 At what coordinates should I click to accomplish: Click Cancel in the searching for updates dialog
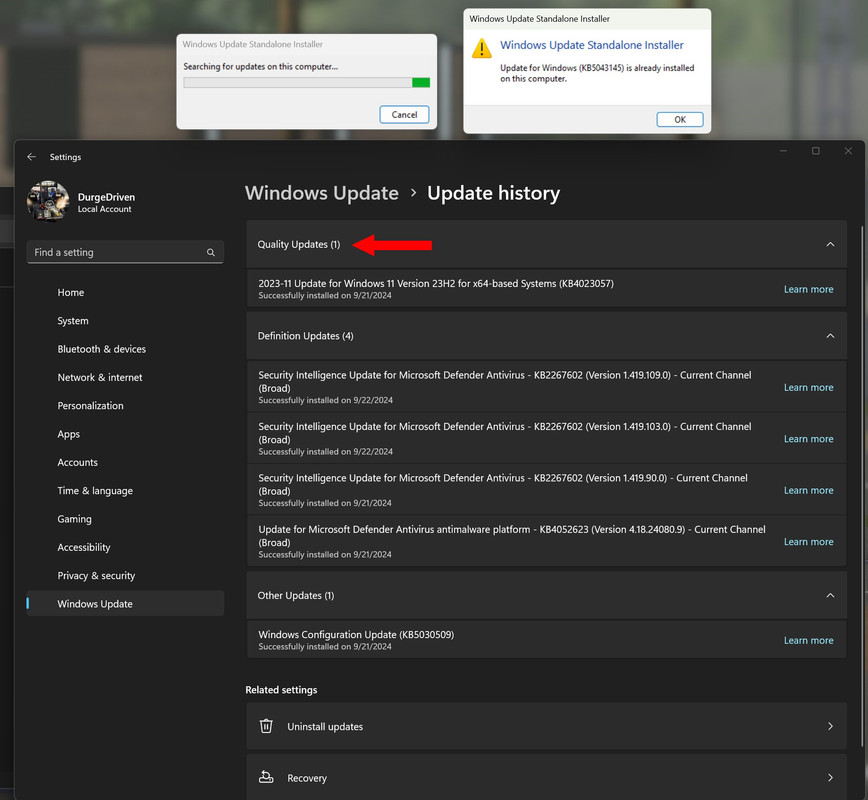(x=404, y=115)
